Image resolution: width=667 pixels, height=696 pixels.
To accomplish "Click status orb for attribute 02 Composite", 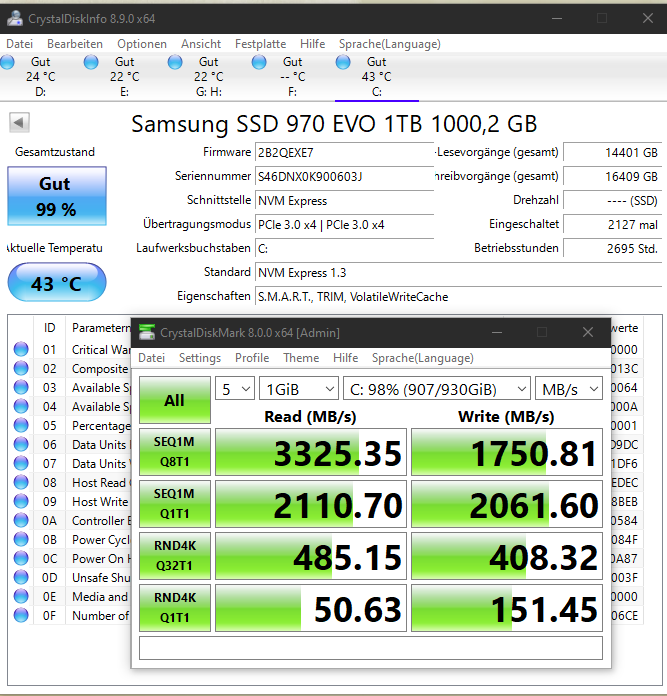I will [x=21, y=368].
